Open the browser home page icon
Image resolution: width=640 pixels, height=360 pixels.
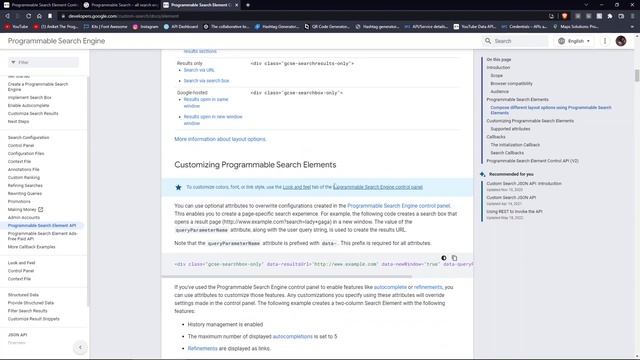click(x=39, y=16)
